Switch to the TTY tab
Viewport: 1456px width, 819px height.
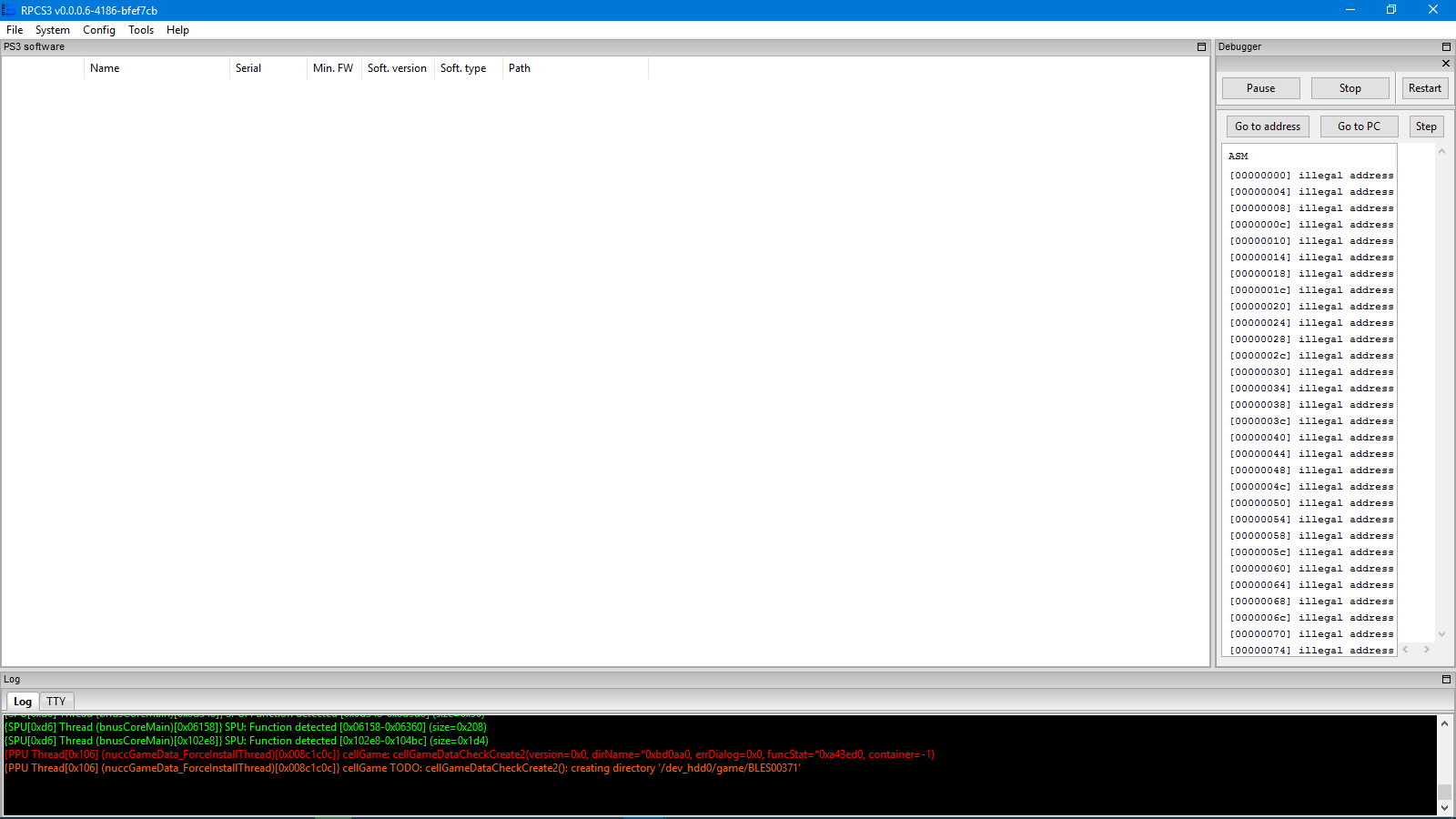56,702
